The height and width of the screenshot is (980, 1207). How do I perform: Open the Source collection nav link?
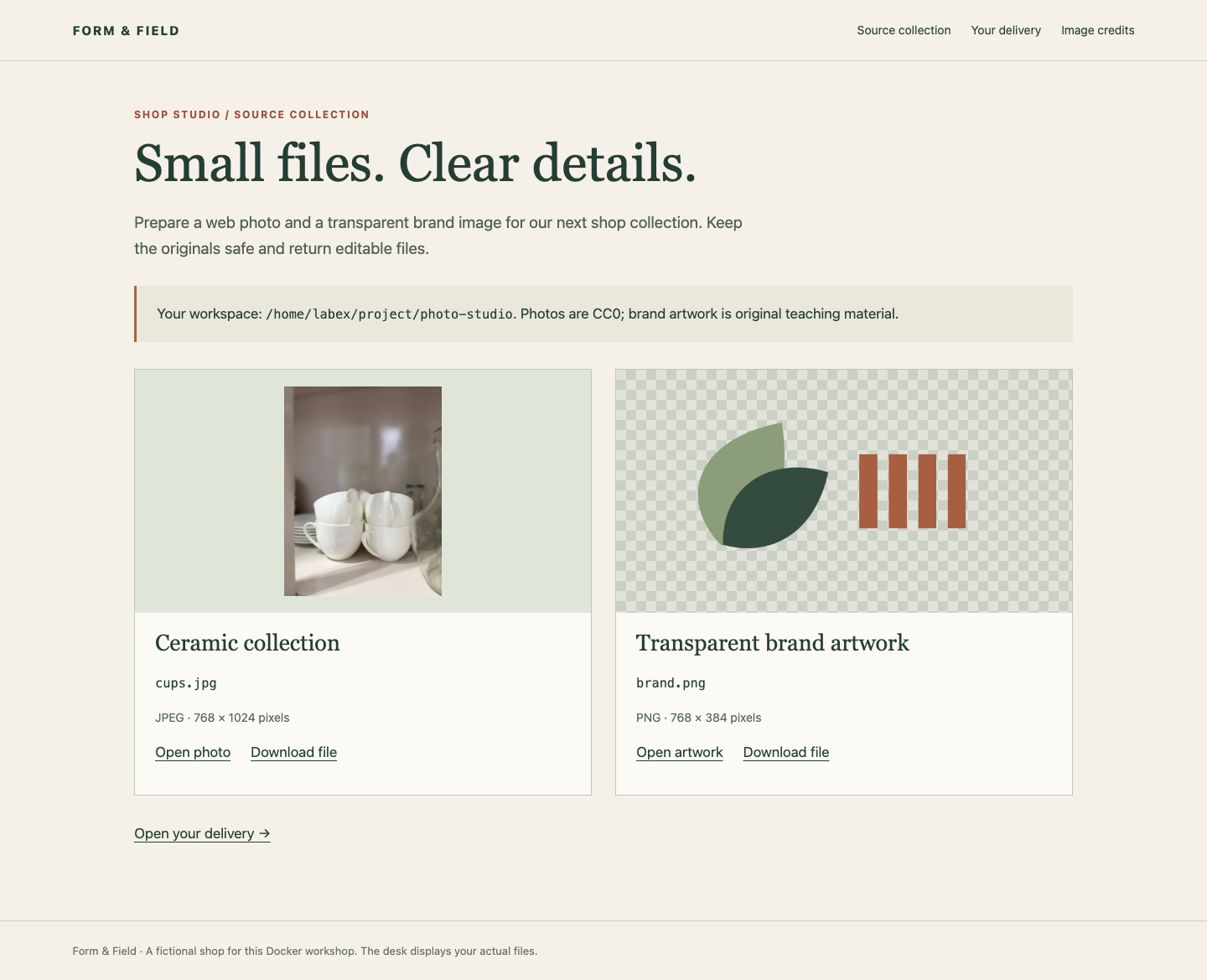click(904, 30)
